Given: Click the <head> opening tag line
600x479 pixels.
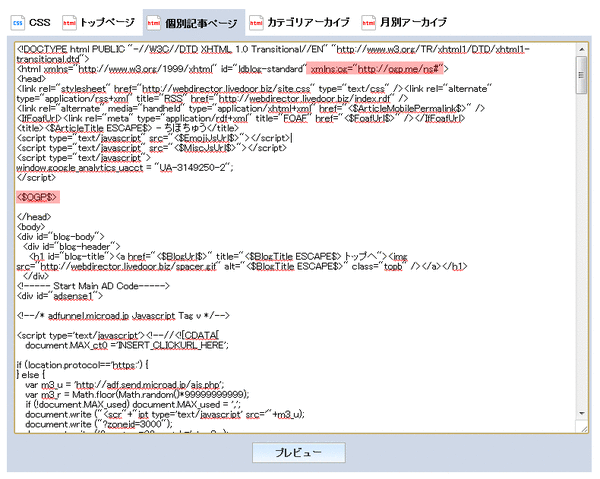Looking at the screenshot, I should click(x=31, y=79).
